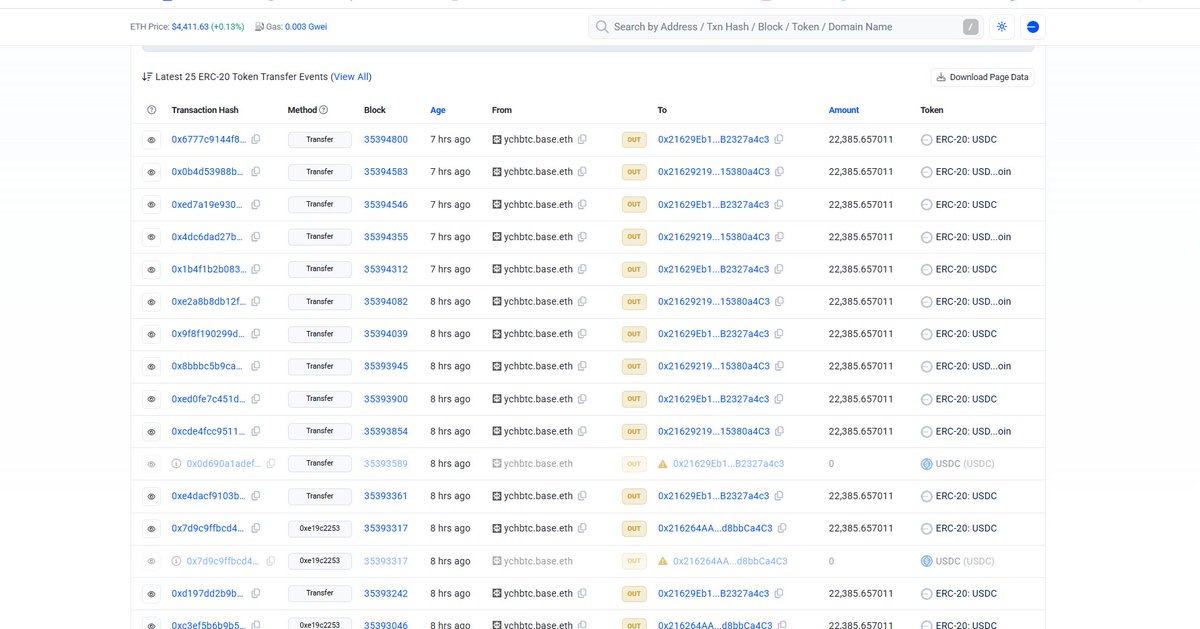Viewport: 1200px width, 629px height.
Task: Open the gas tracker 0.003 Gwei
Action: pyautogui.click(x=306, y=27)
